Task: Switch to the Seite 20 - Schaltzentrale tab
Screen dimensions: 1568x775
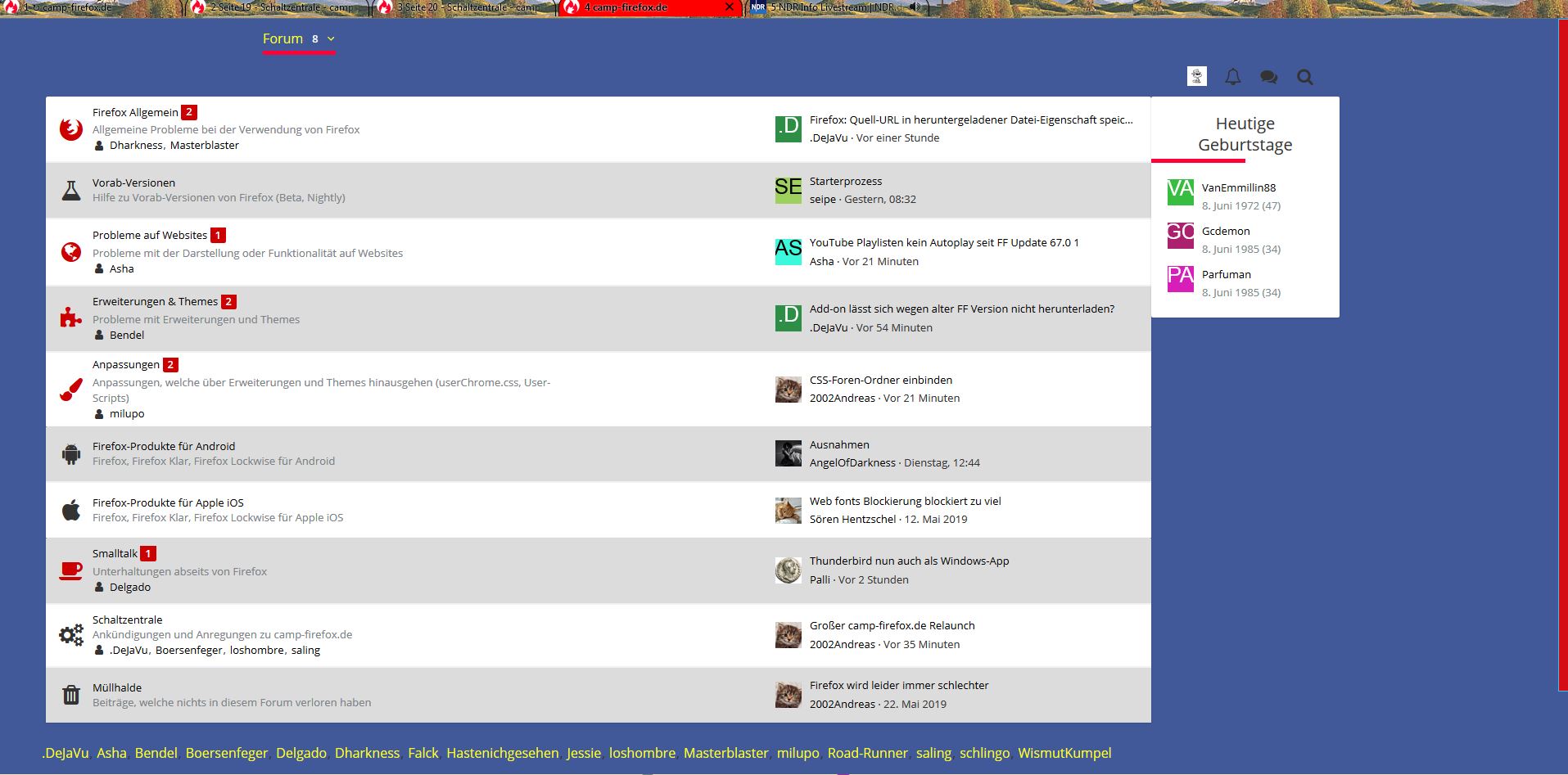Action: coord(465,7)
